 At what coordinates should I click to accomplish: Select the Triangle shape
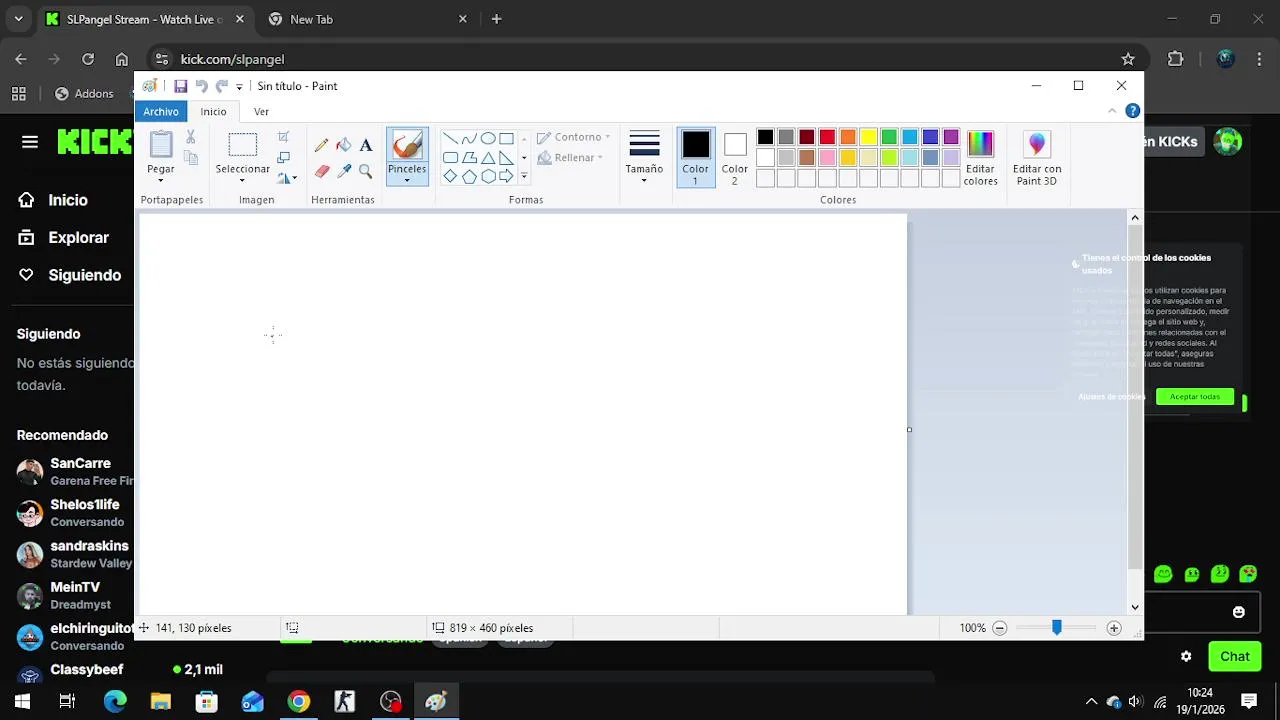(x=488, y=158)
